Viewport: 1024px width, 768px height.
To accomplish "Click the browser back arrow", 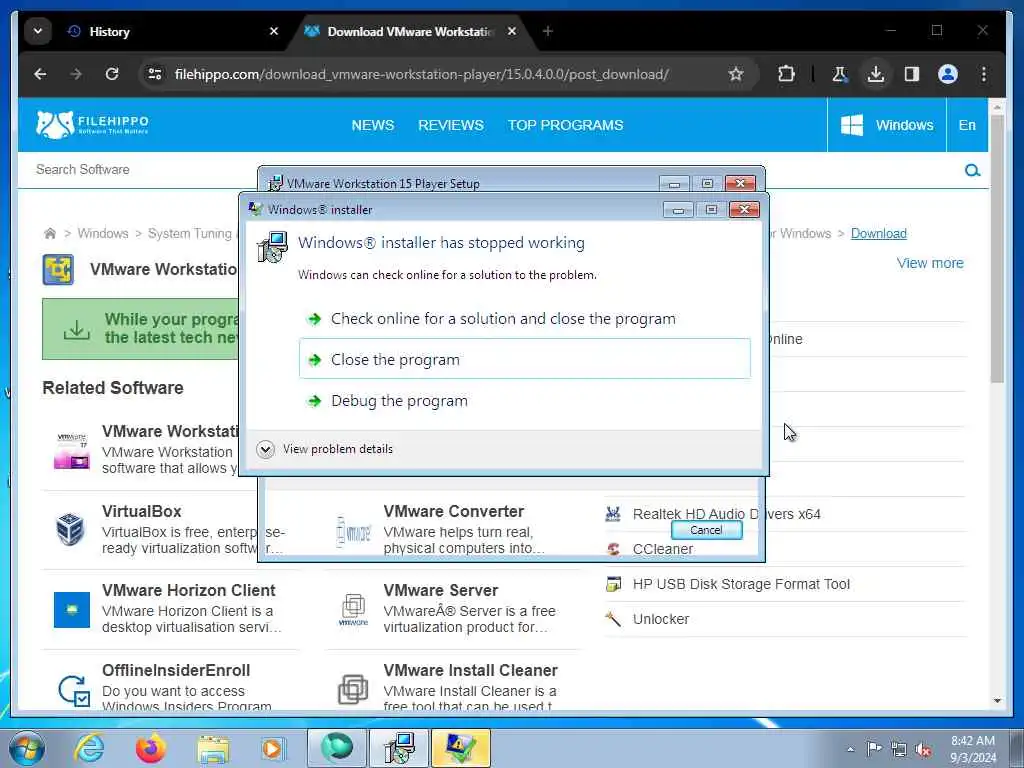I will (x=40, y=74).
